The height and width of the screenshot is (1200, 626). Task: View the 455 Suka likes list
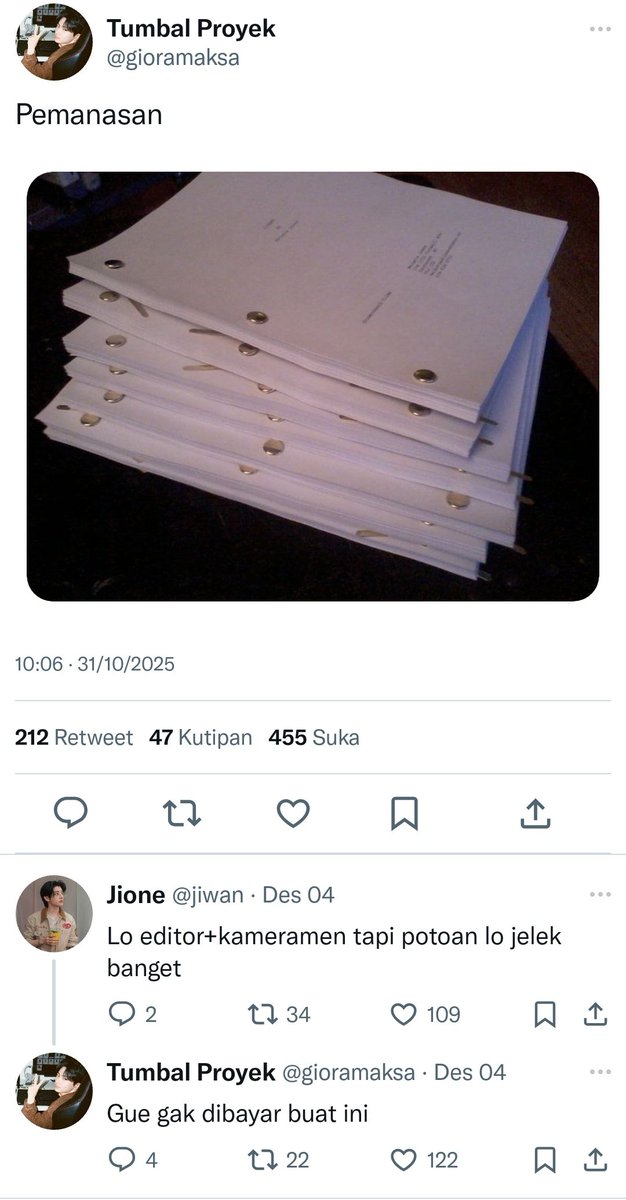tap(314, 738)
